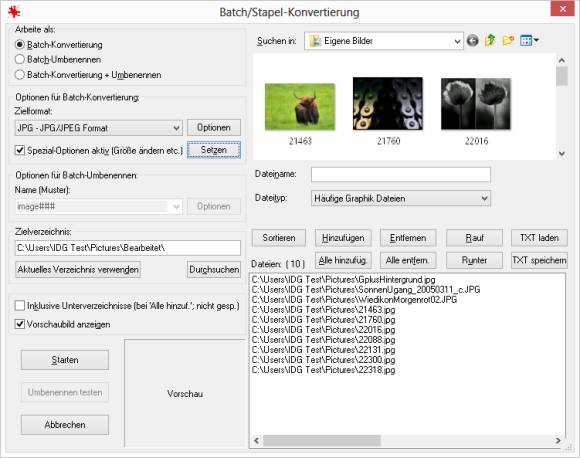Screen dimensions: 580x458
Task: Go up one folder level icon
Action: [490, 40]
